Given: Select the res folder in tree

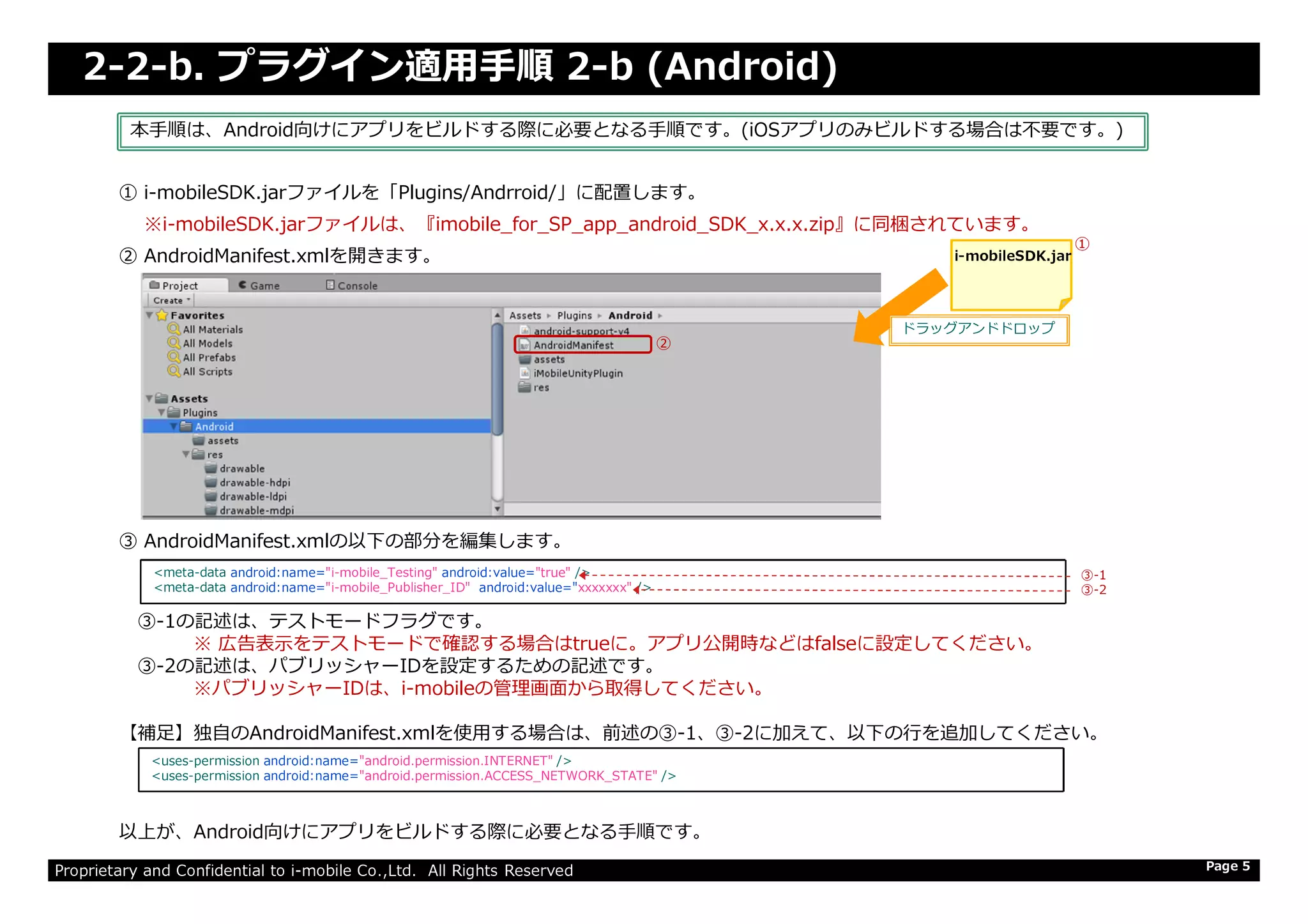Looking at the screenshot, I should [x=215, y=455].
